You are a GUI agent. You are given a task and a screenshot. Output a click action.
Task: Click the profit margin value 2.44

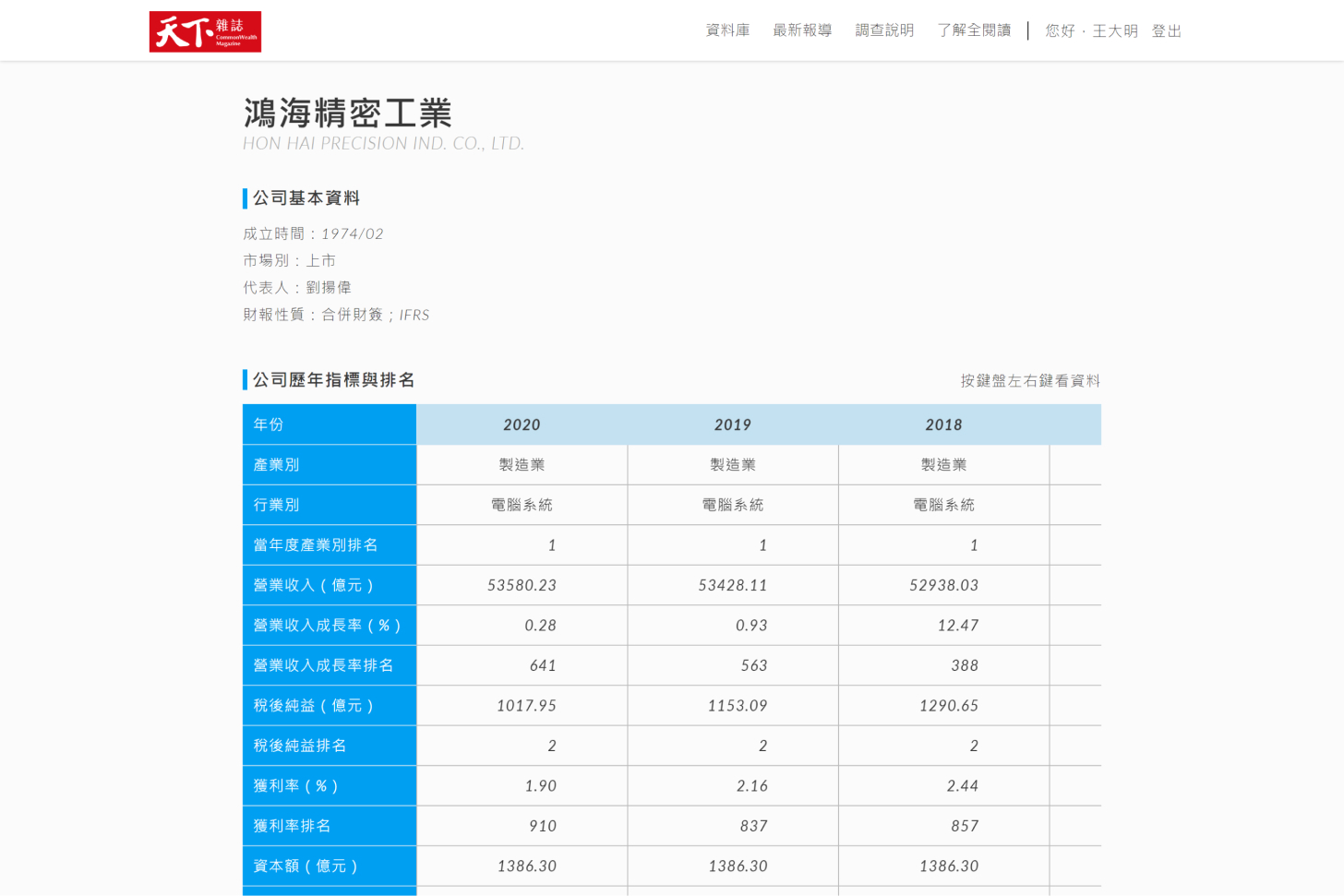(963, 786)
